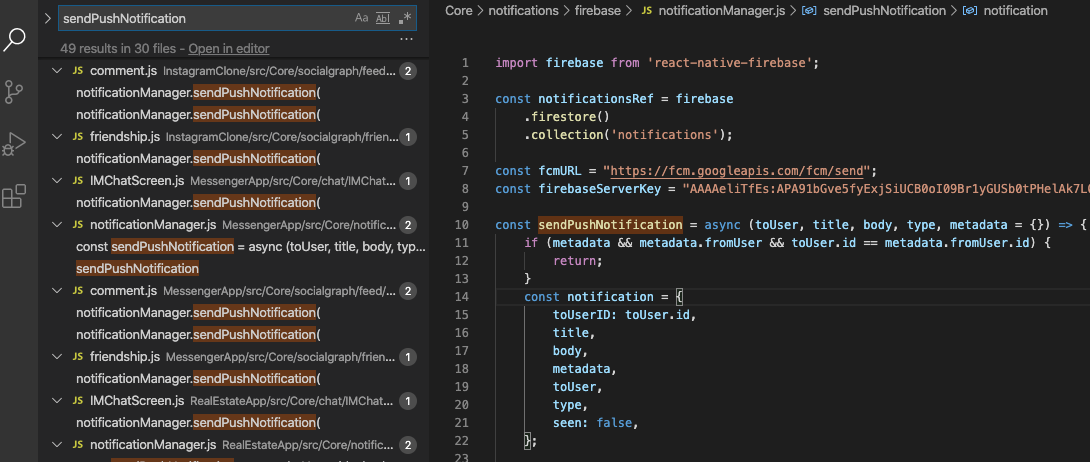
Task: Click the 'Open in editor' link
Action: [228, 49]
